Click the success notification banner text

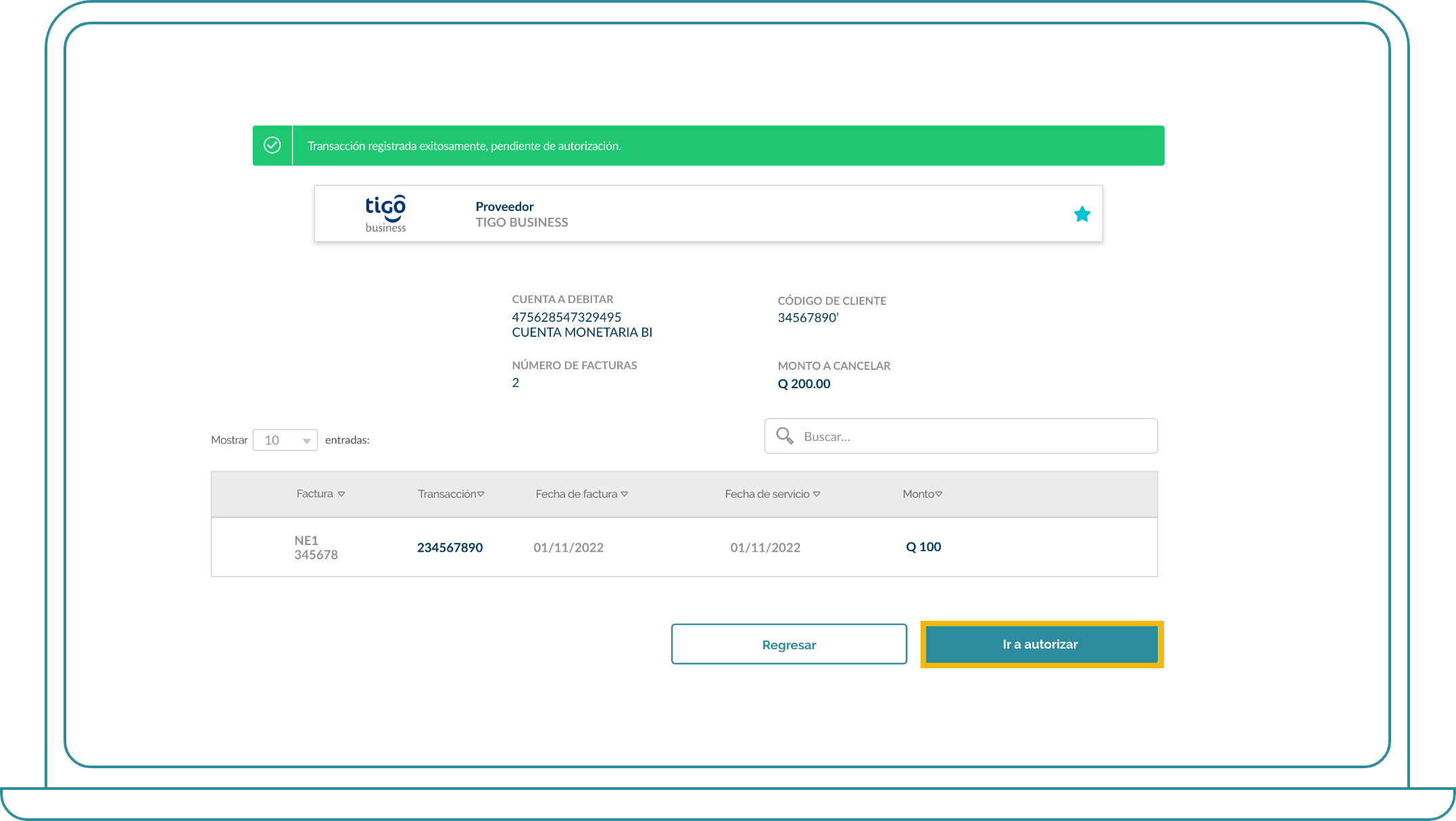point(464,146)
